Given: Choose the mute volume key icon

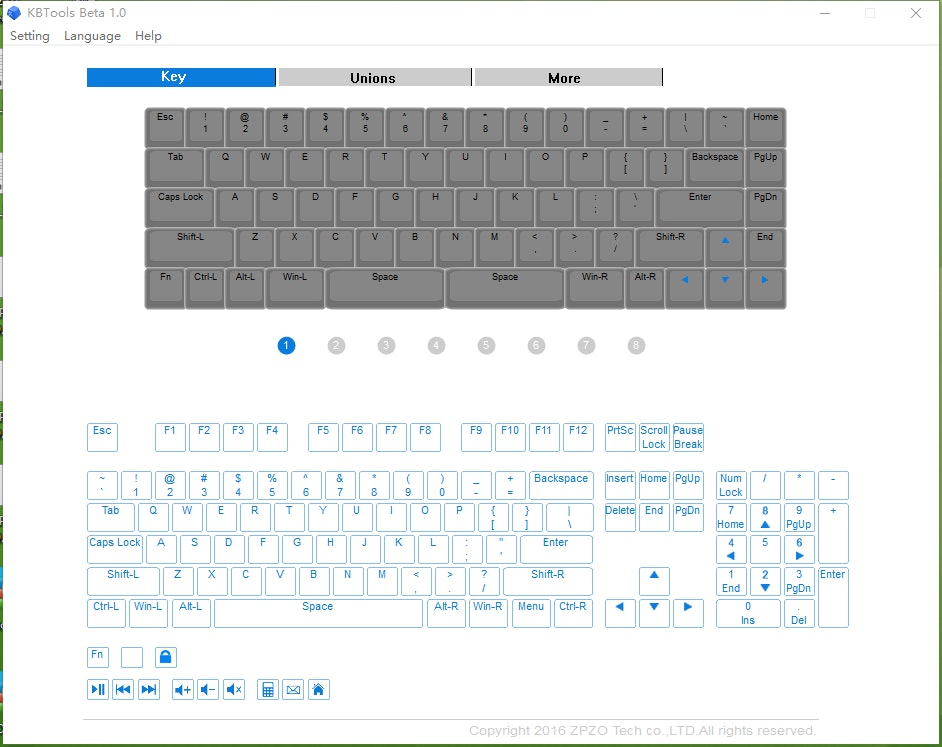Looking at the screenshot, I should 234,689.
